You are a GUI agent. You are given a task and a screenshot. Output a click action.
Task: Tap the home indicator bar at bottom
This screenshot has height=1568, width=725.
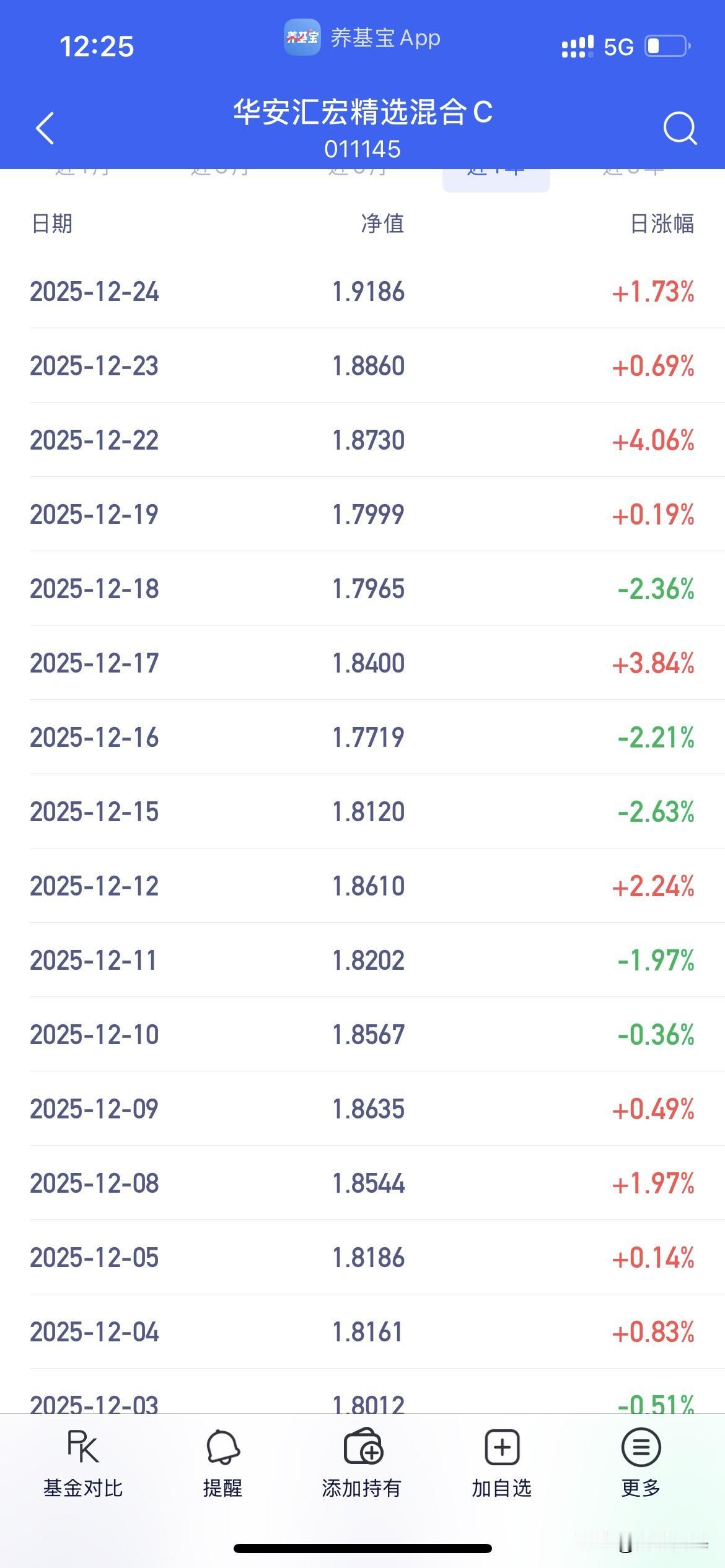click(362, 1548)
